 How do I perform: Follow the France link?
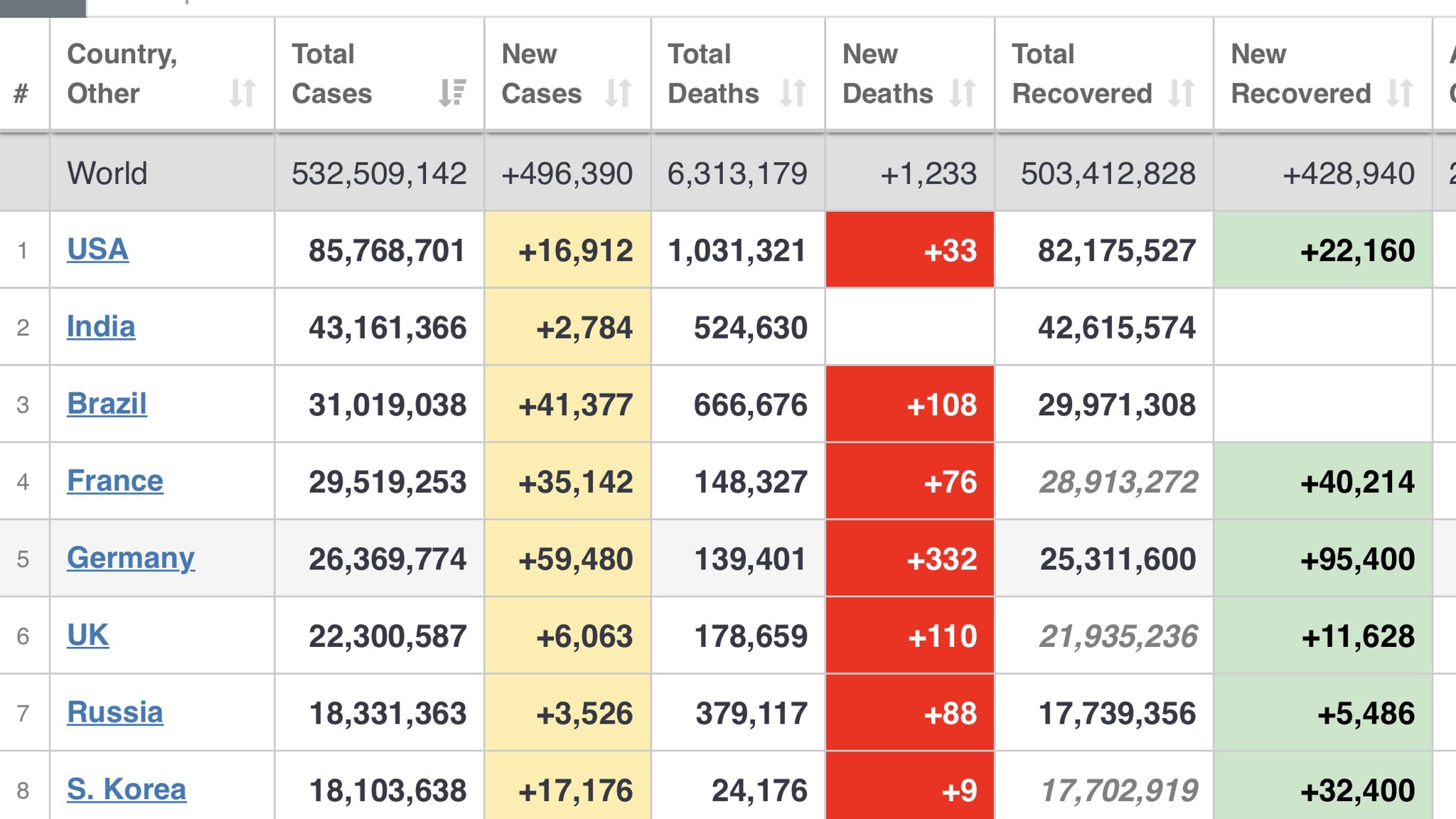point(114,481)
